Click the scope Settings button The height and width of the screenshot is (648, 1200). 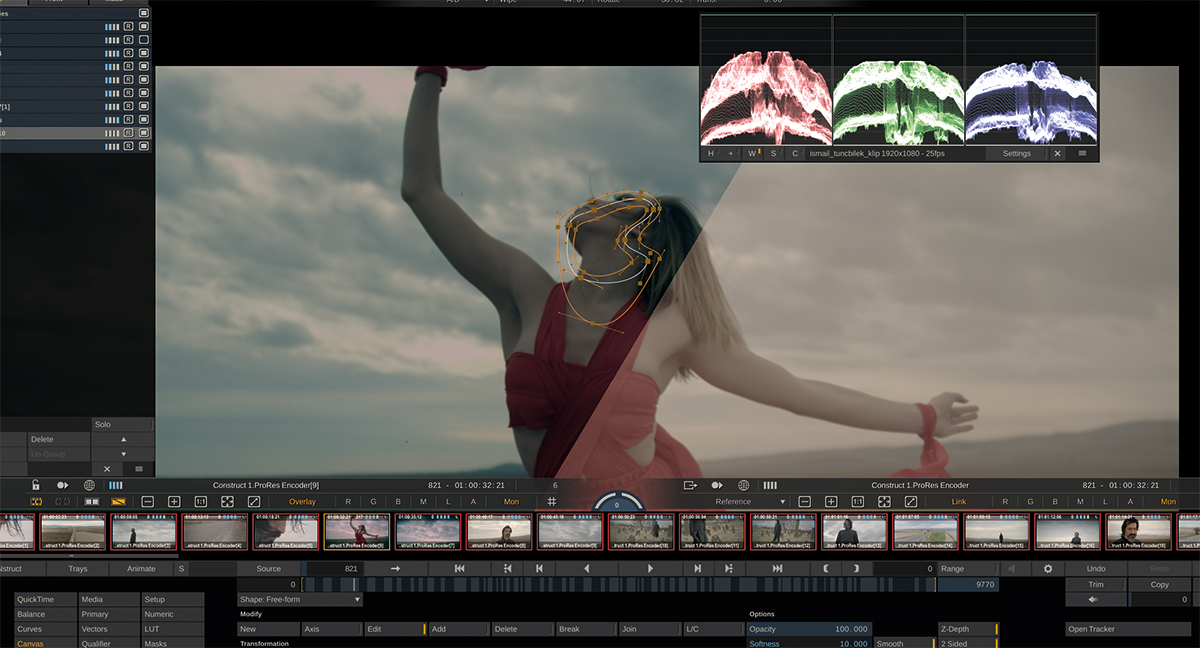(x=1017, y=153)
